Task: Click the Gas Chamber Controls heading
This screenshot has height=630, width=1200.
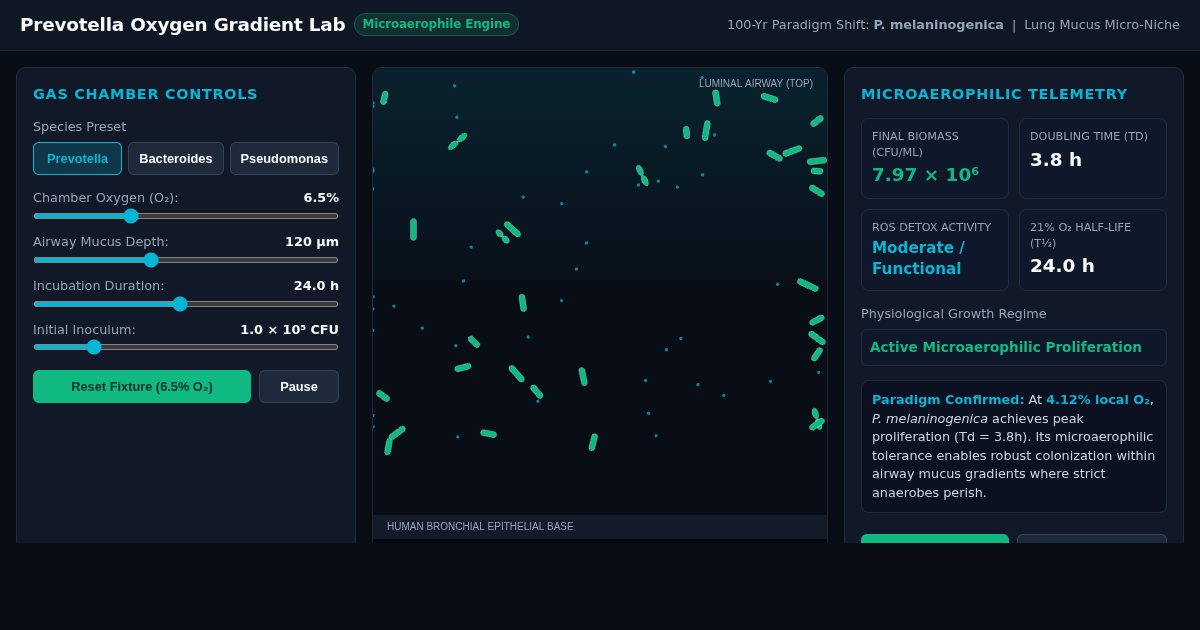Action: [x=145, y=94]
